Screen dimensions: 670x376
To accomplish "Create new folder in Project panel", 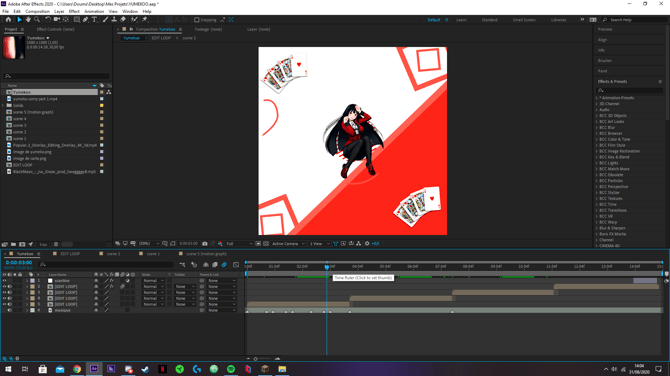I will (x=14, y=244).
